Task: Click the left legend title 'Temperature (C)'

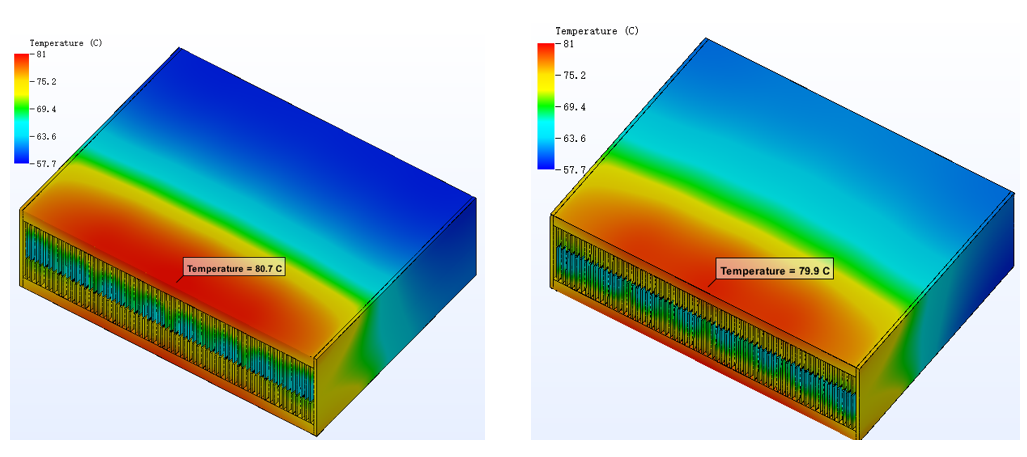Action: 66,43
